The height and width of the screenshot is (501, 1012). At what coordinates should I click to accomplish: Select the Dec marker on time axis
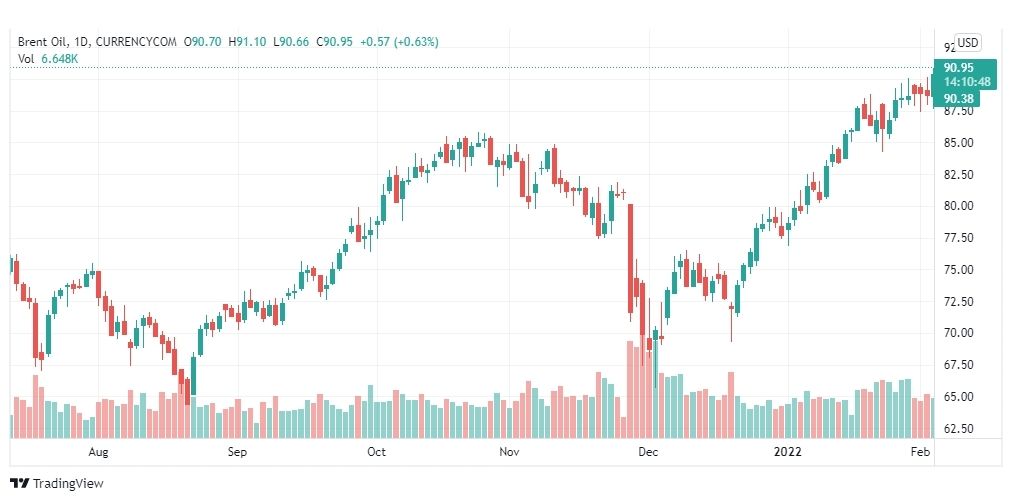[x=648, y=451]
